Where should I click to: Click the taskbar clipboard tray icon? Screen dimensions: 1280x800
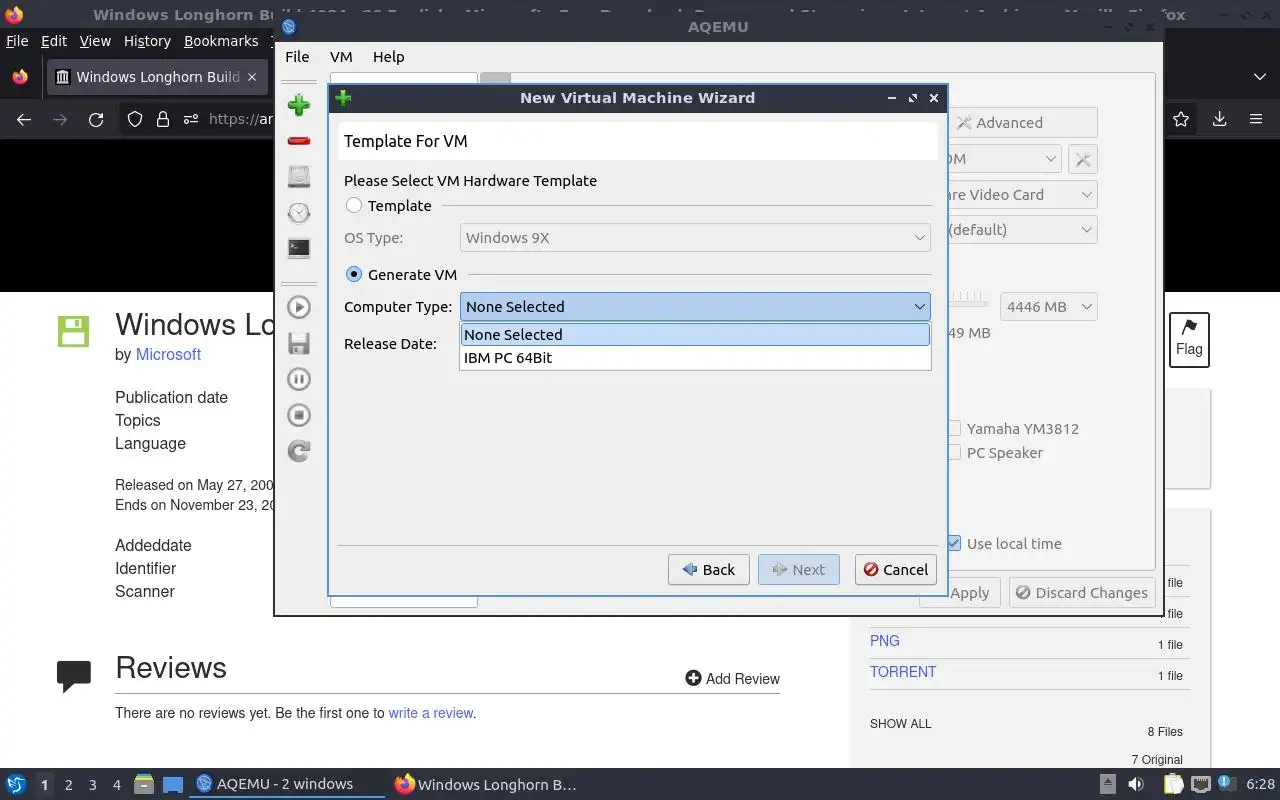1173,784
